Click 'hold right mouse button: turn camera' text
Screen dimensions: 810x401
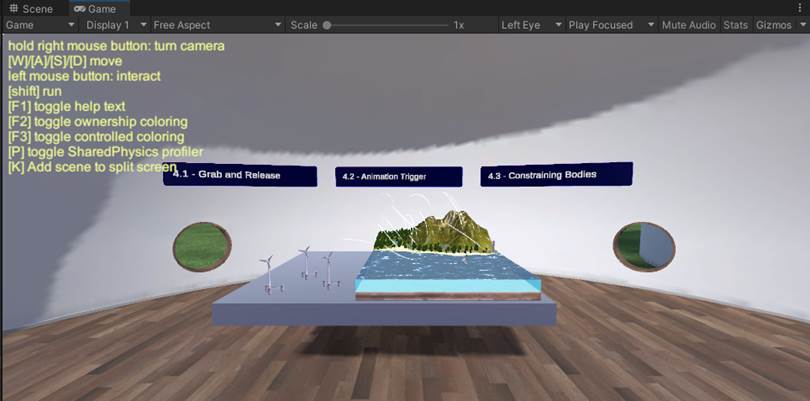pyautogui.click(x=116, y=46)
